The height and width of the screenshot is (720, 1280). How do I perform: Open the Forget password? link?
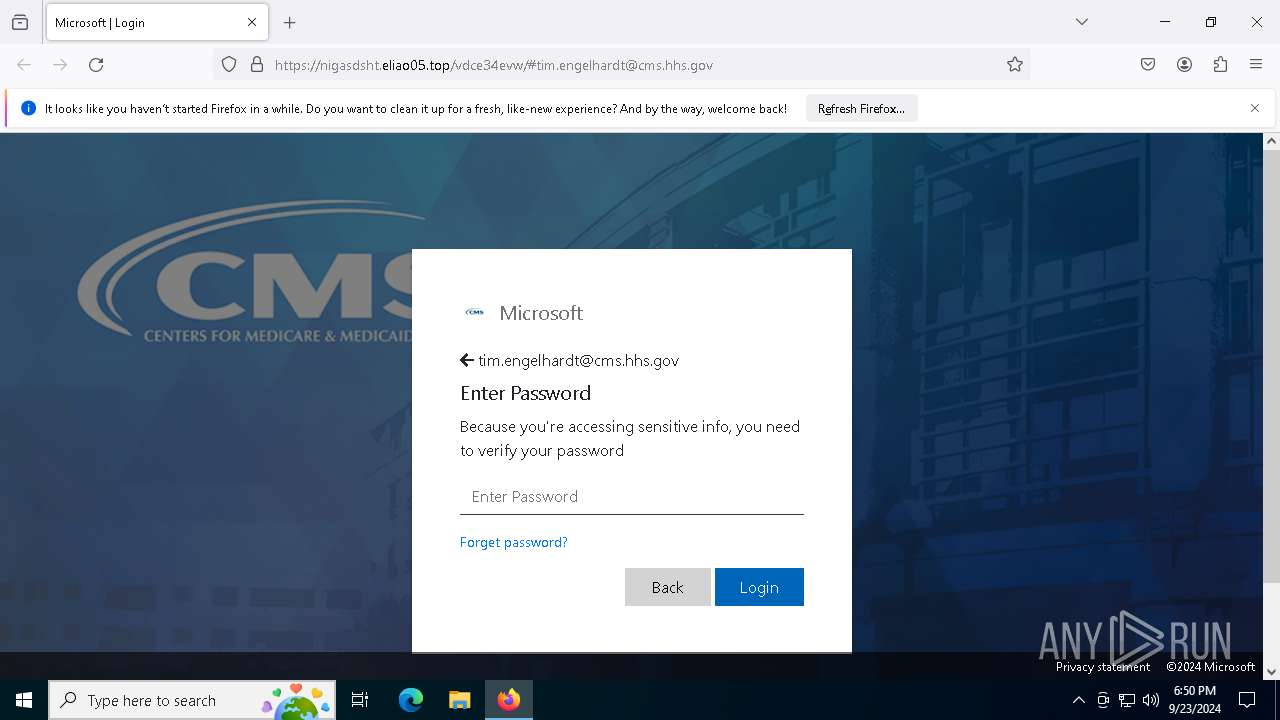click(x=514, y=542)
